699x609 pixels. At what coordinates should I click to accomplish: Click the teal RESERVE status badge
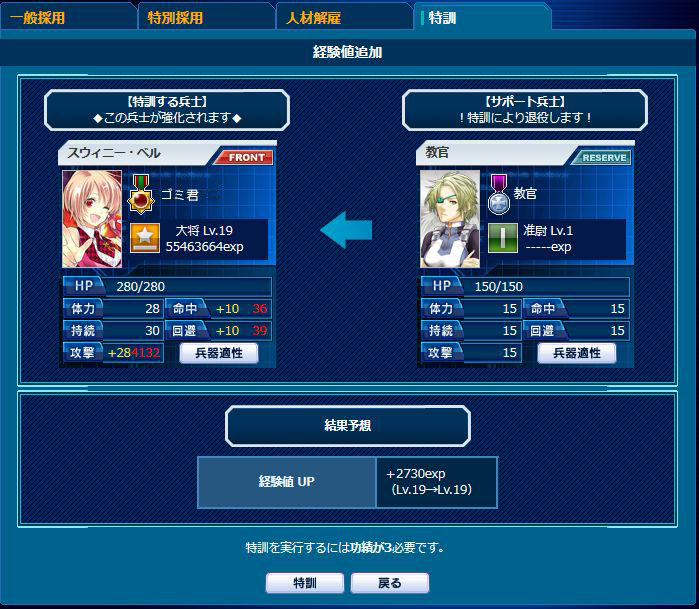pos(602,157)
